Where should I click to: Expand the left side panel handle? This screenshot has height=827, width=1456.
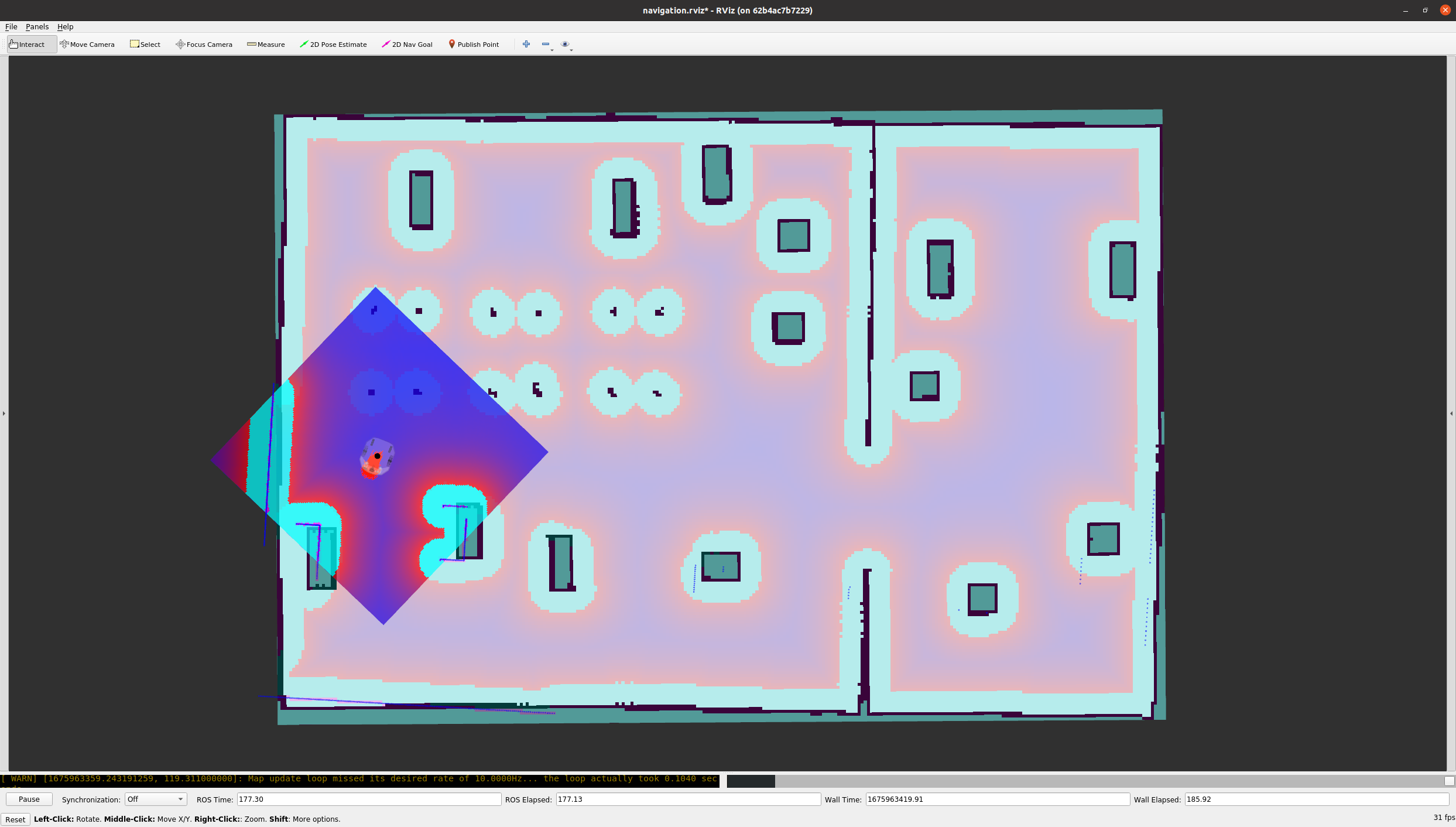[x=4, y=413]
